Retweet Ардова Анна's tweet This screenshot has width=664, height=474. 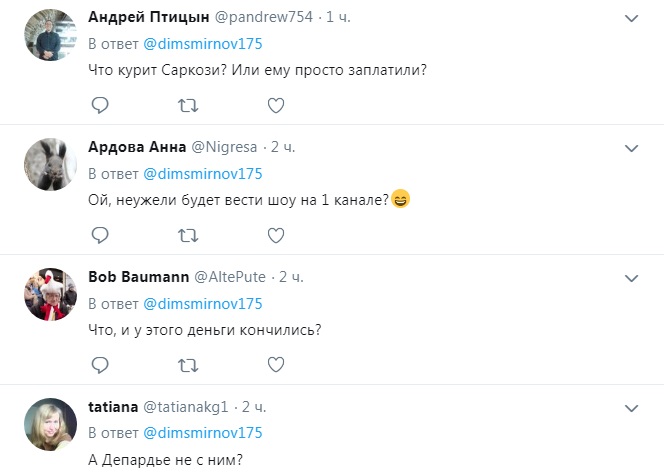(187, 235)
